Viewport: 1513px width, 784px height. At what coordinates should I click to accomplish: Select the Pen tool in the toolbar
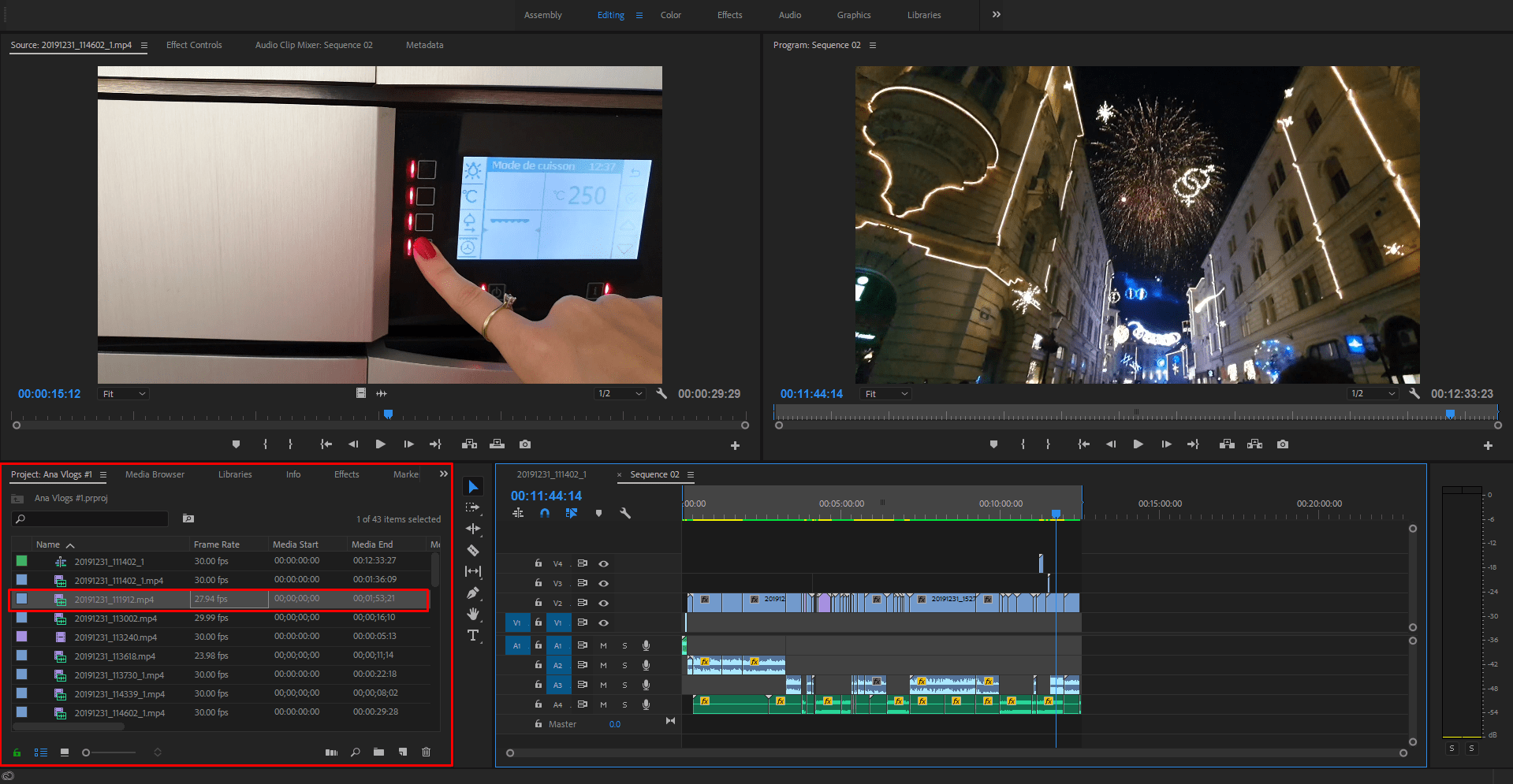[x=473, y=593]
